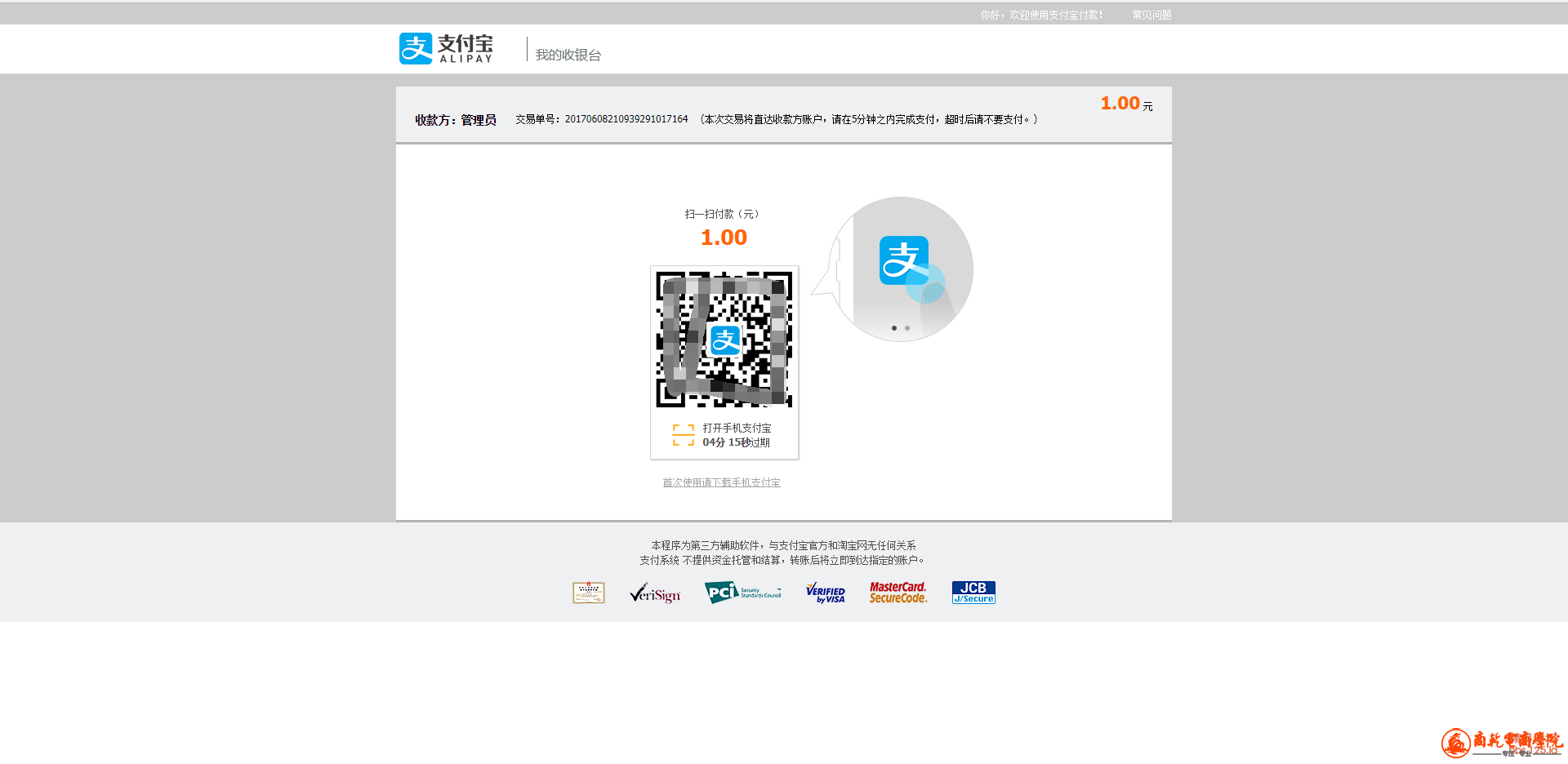Click the 本程序为第三方辅助软件 disclaimer line

(x=783, y=545)
